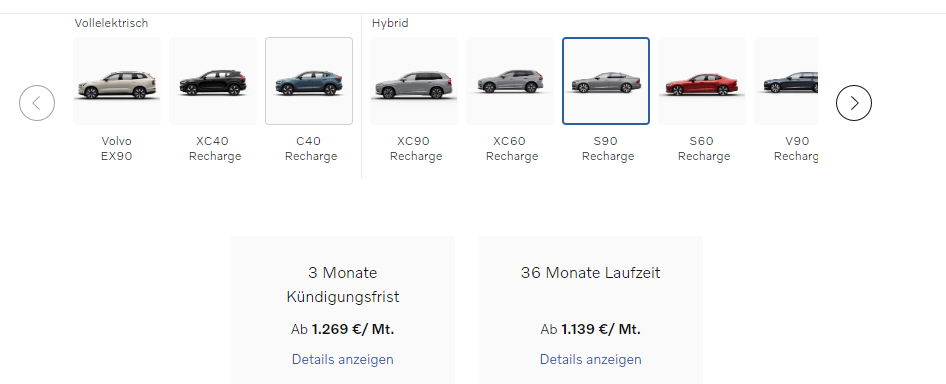Click the Volvo EX90 model label
Screen dimensions: 946x384
click(x=116, y=149)
